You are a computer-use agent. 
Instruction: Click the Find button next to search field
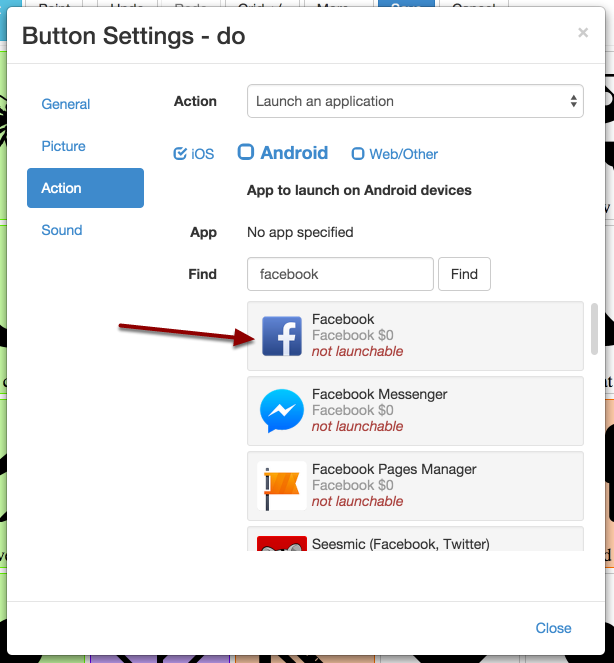pos(464,274)
